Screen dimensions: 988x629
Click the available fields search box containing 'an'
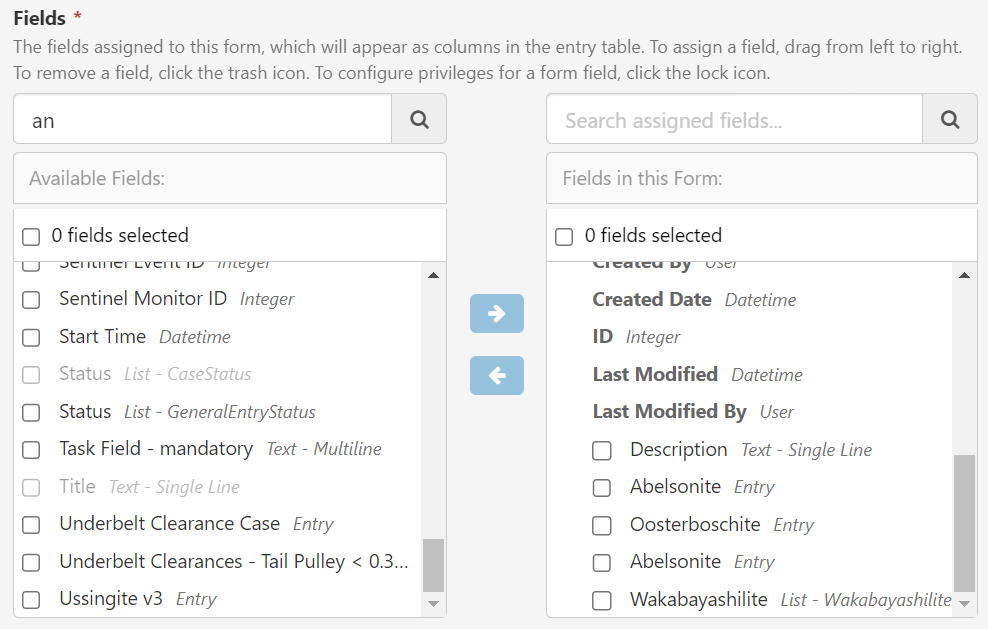coord(200,118)
